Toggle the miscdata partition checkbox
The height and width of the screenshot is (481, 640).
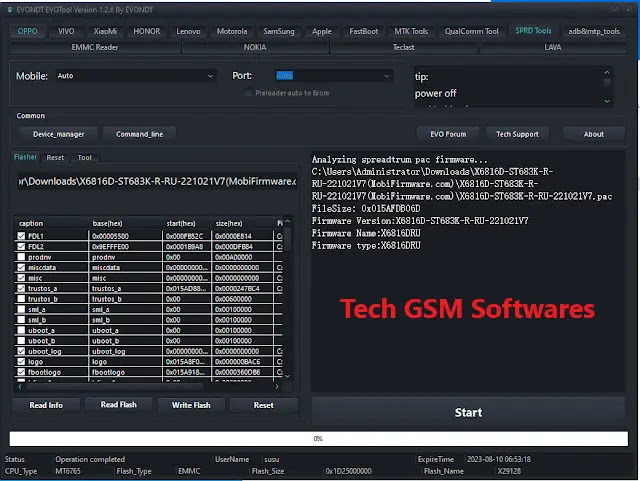(x=21, y=267)
